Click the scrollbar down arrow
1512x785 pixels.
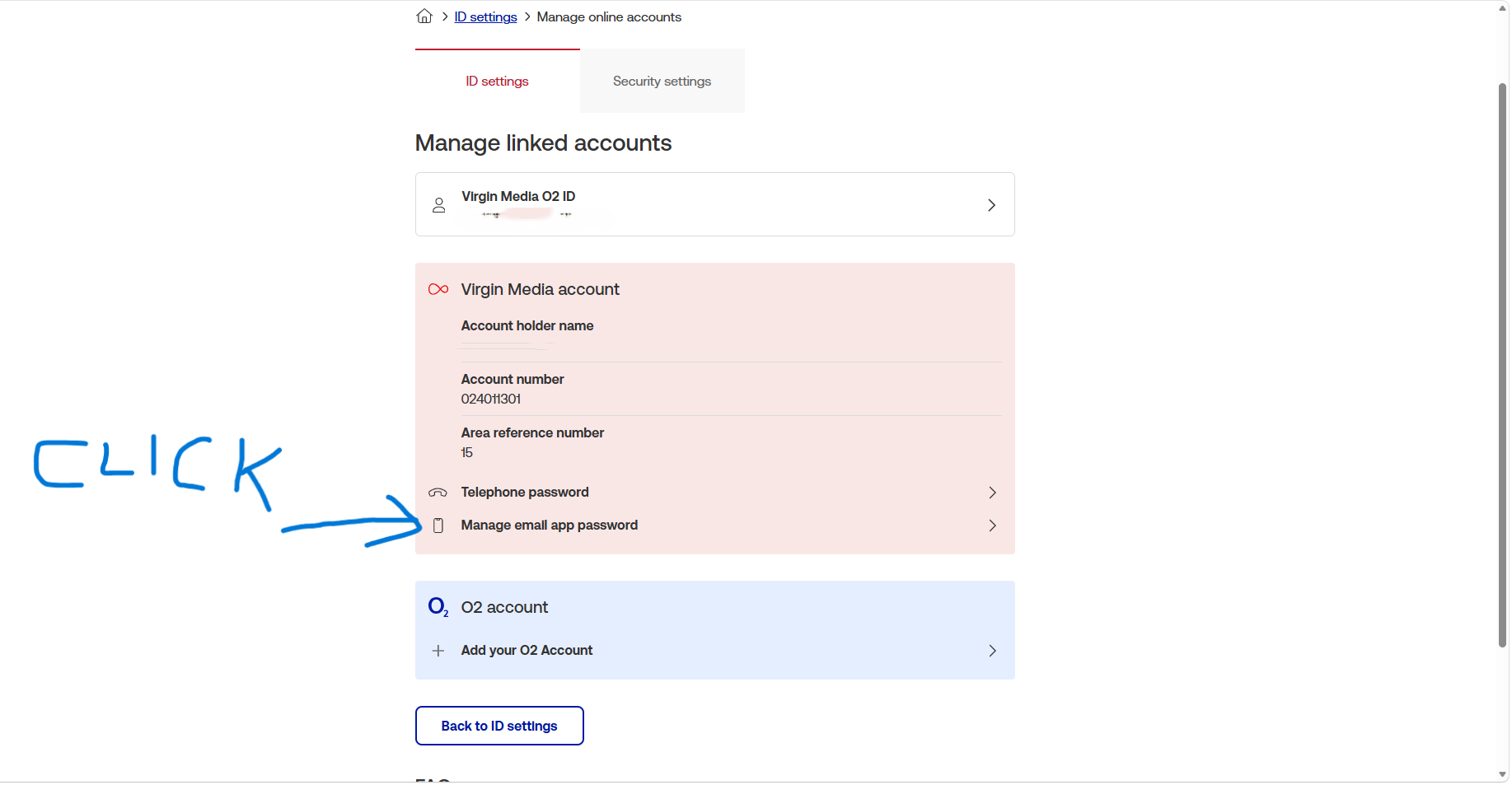click(x=1502, y=774)
